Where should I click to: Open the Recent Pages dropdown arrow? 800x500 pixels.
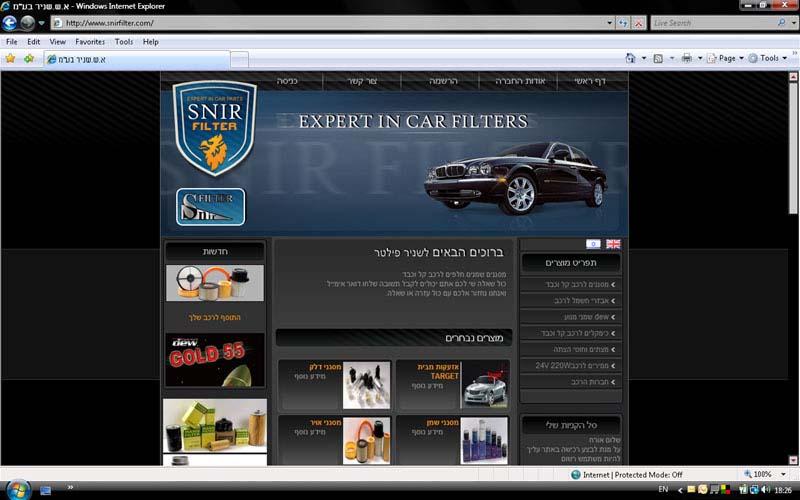click(x=41, y=23)
